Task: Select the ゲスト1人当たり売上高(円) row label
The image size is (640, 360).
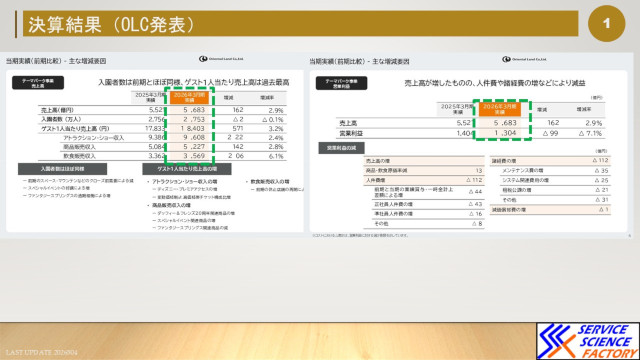Action: [75, 129]
